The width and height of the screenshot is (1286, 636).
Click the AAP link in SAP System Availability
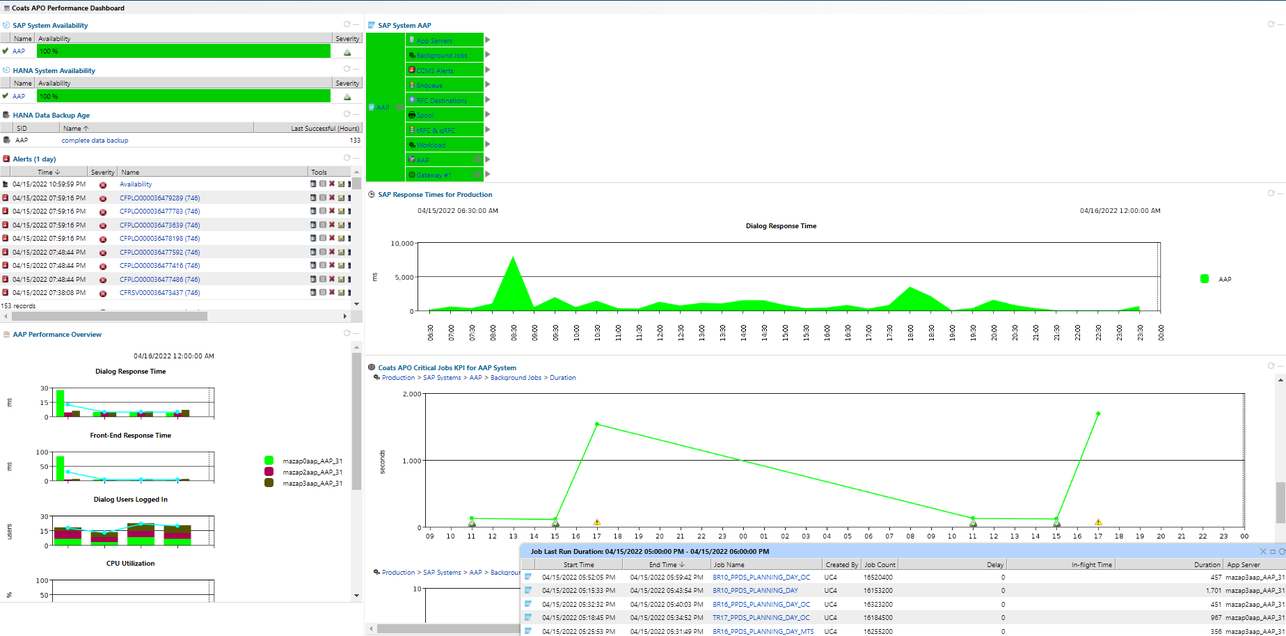(x=19, y=51)
